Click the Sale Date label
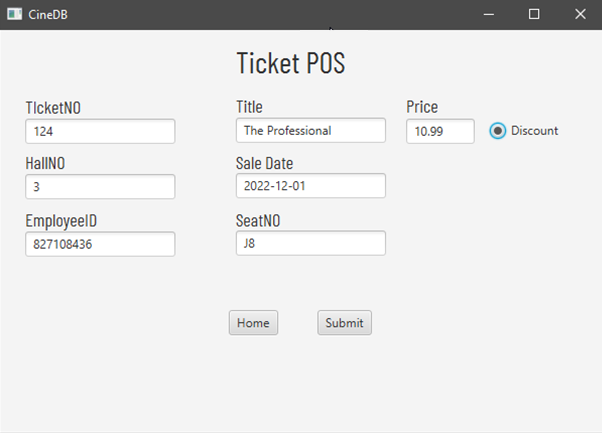 pyautogui.click(x=264, y=164)
